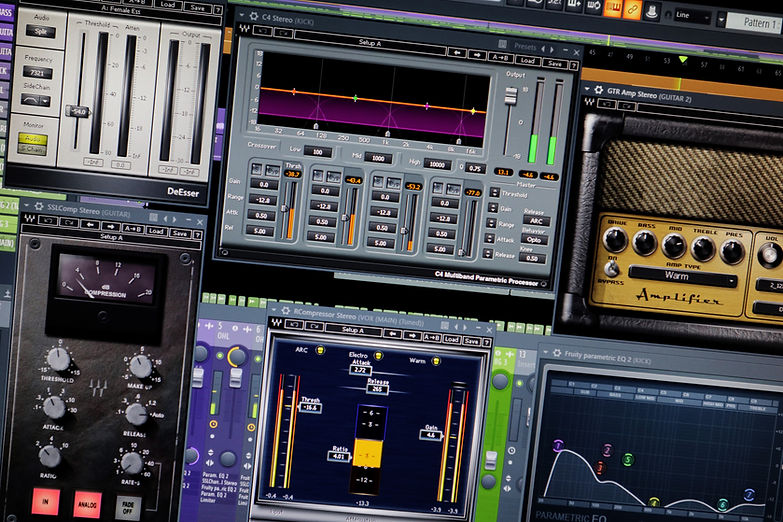Click the DeEsser Threshold slider handle
The width and height of the screenshot is (783, 522).
(x=78, y=111)
